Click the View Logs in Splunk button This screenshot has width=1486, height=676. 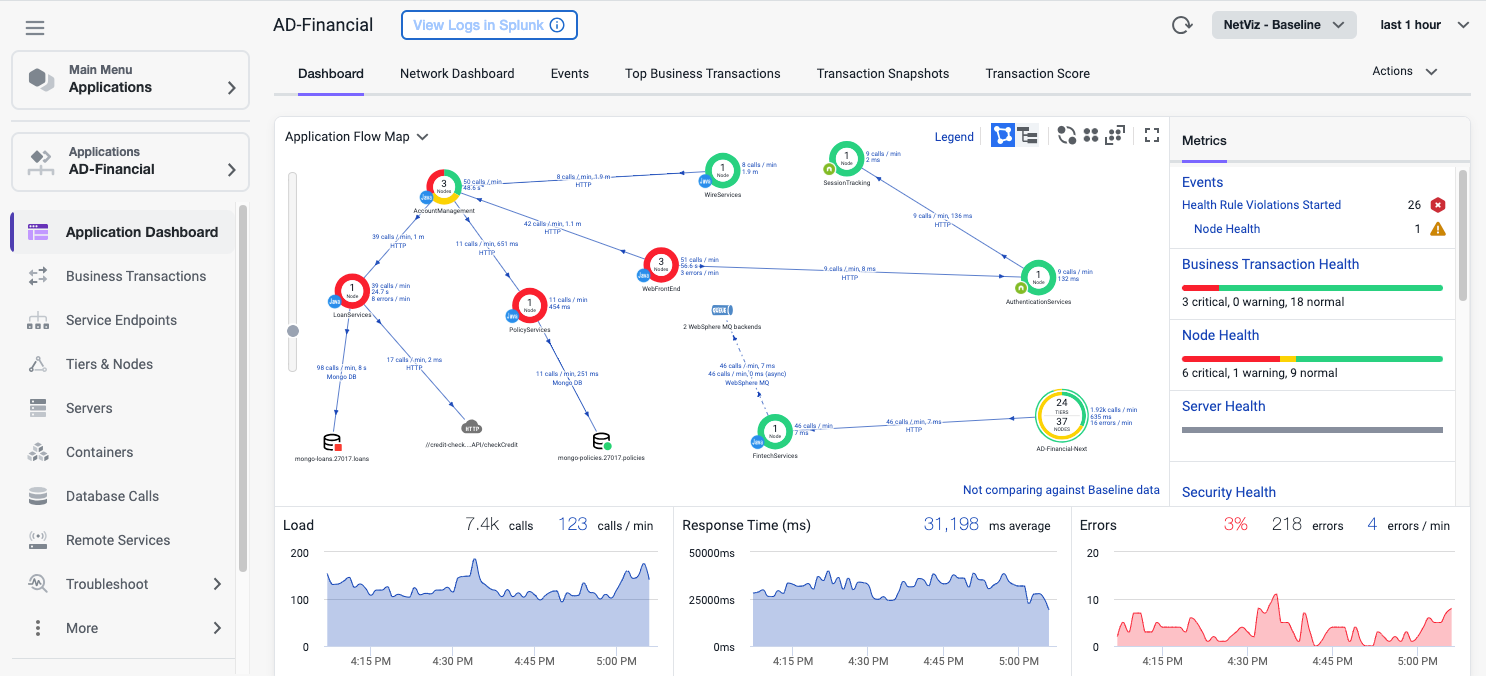click(489, 25)
